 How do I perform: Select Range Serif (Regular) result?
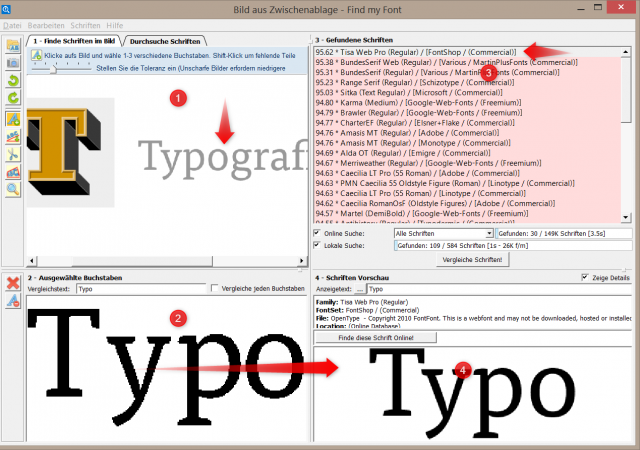[467, 82]
